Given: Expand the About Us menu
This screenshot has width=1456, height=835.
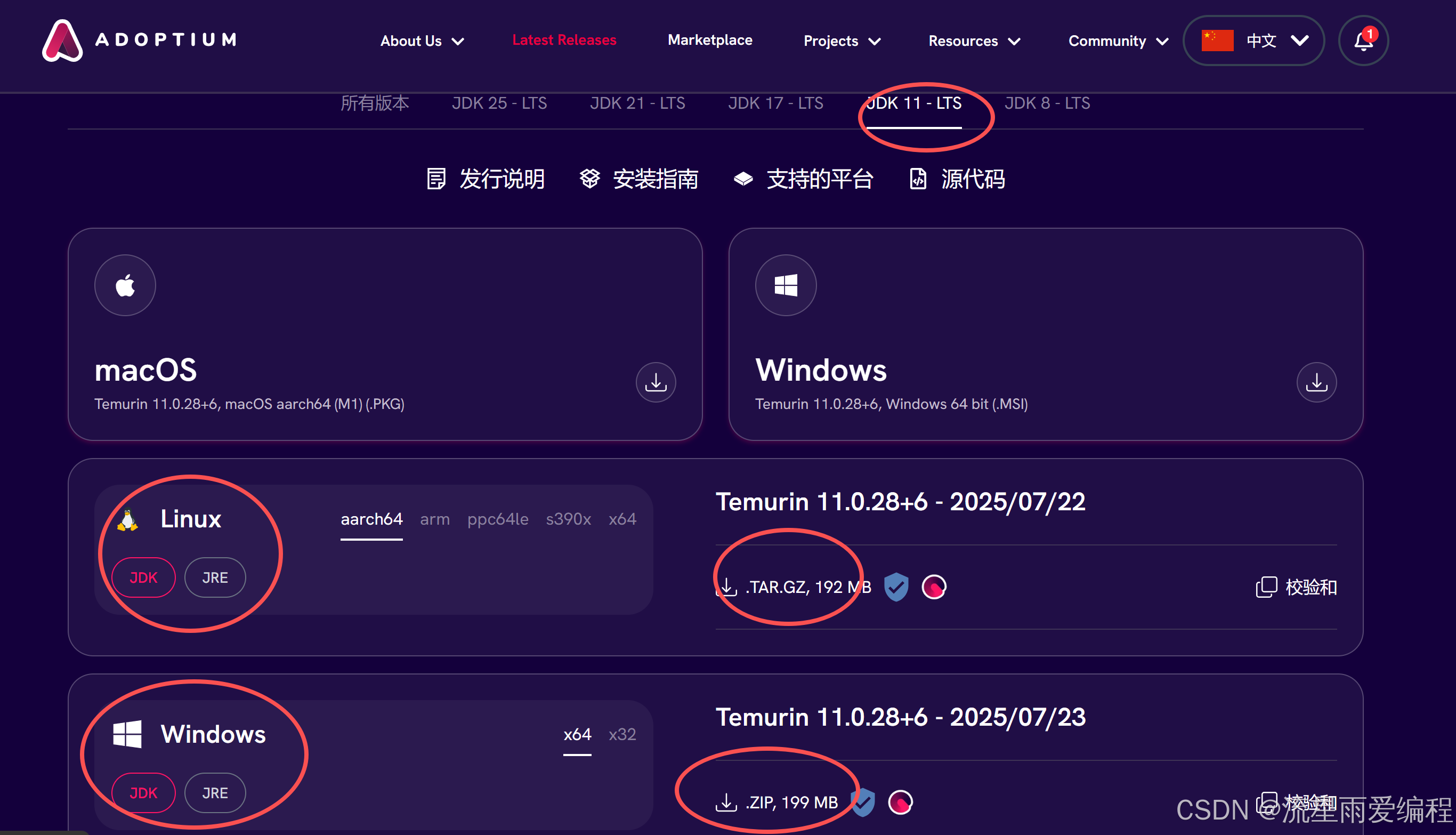Looking at the screenshot, I should (422, 41).
